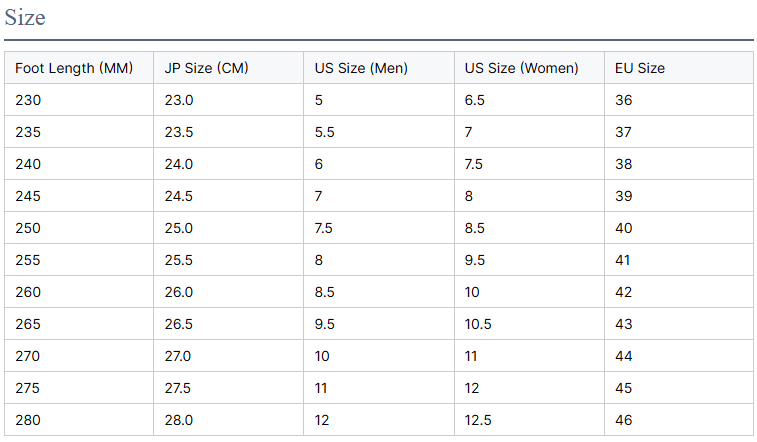Click EU size 41 in the table

[624, 260]
